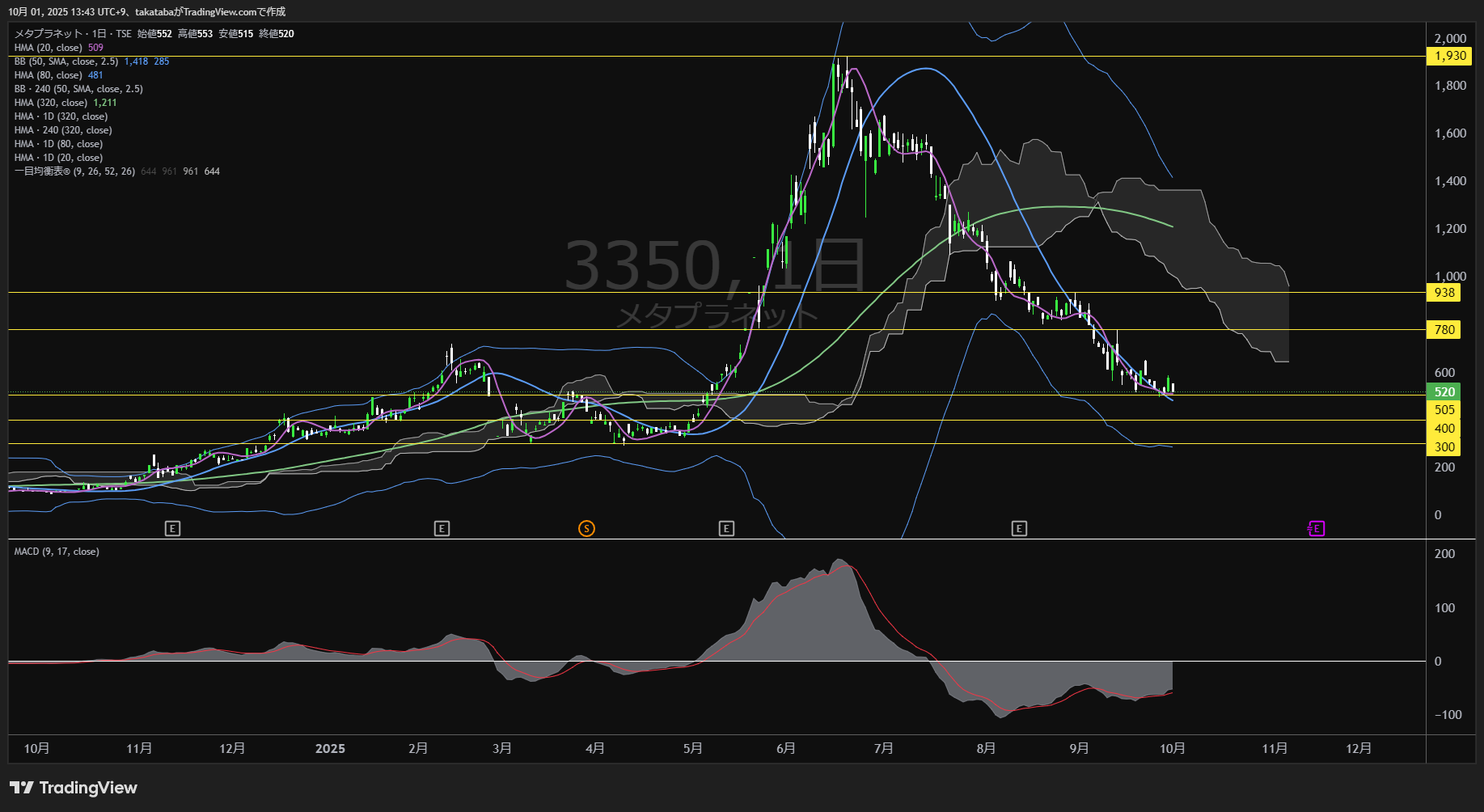This screenshot has height=812, width=1484.
Task: Click the TradingView logo
Action: tap(74, 788)
